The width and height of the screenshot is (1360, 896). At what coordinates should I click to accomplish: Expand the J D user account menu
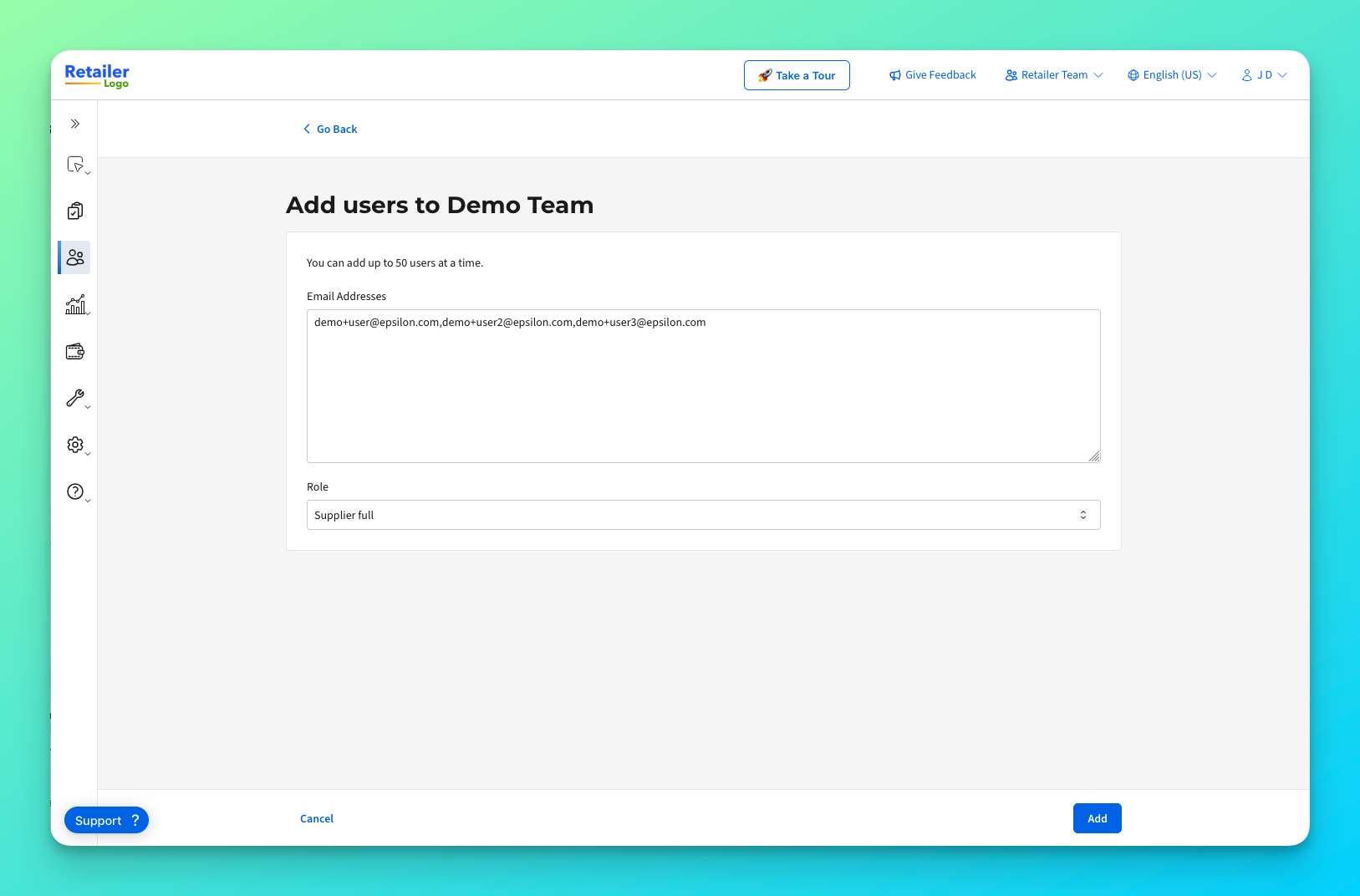click(x=1264, y=75)
